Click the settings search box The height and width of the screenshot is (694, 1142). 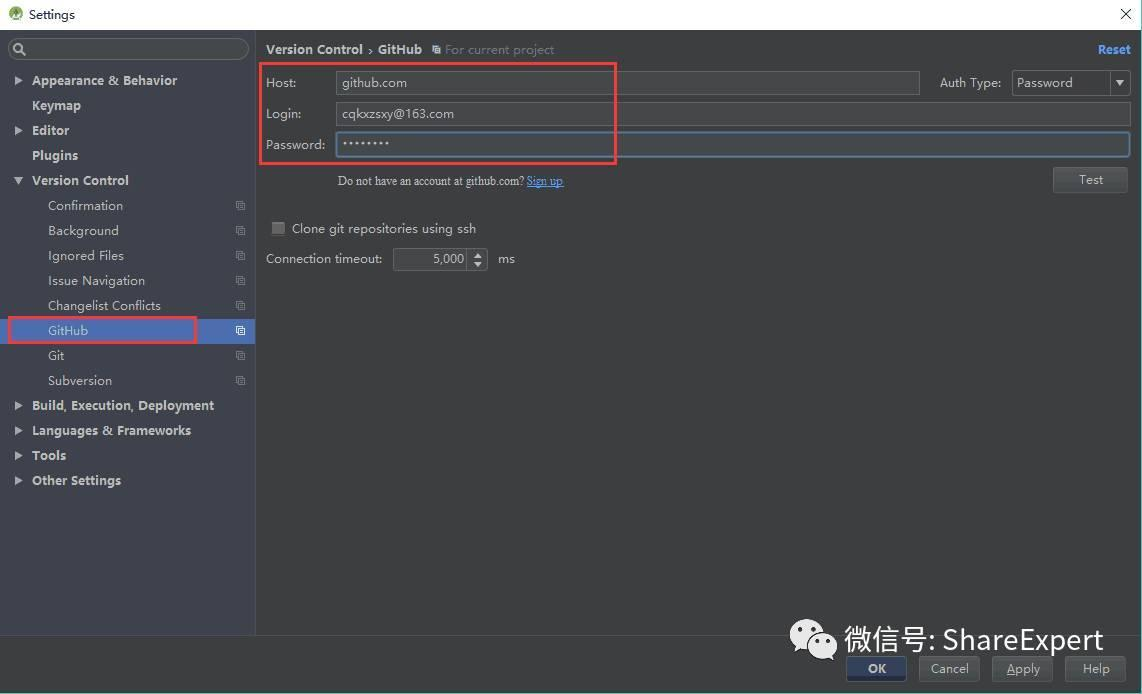tap(128, 49)
